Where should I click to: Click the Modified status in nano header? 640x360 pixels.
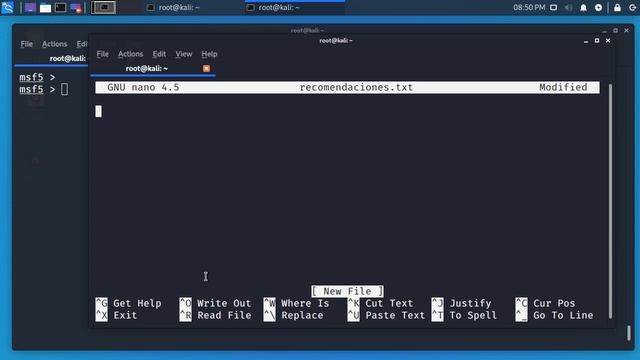(x=563, y=87)
